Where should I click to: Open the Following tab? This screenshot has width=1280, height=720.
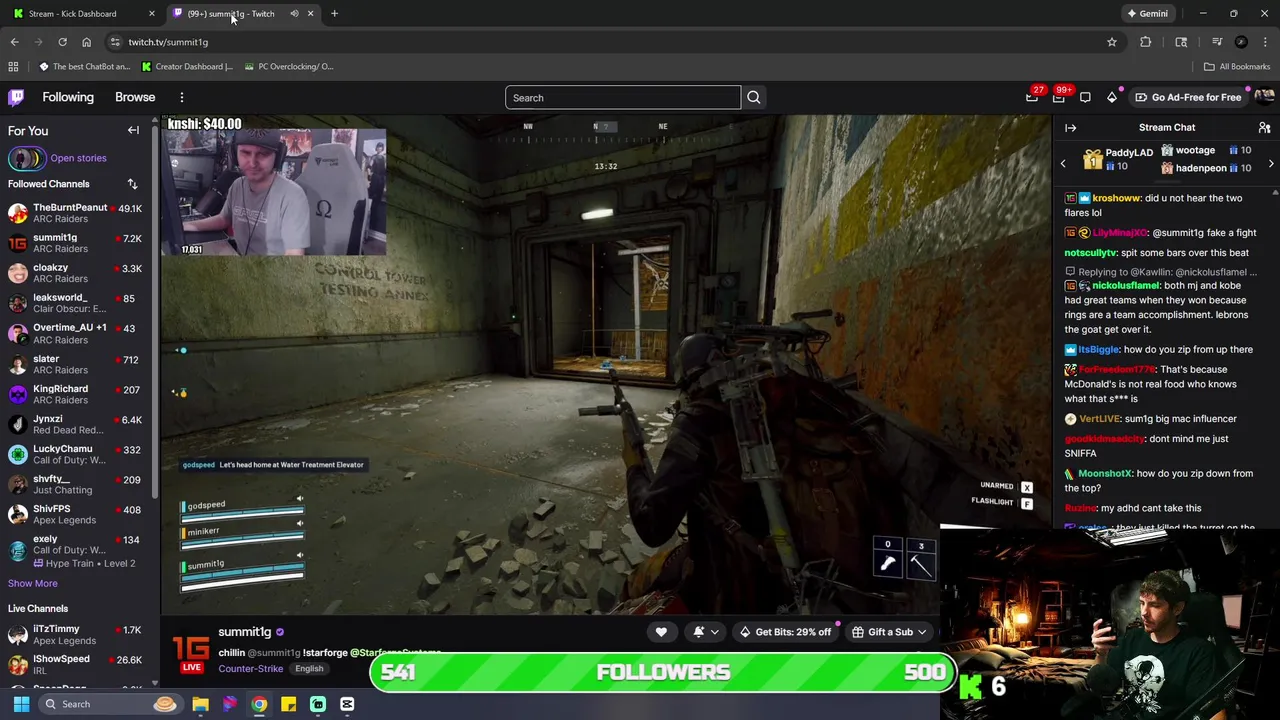click(x=68, y=97)
